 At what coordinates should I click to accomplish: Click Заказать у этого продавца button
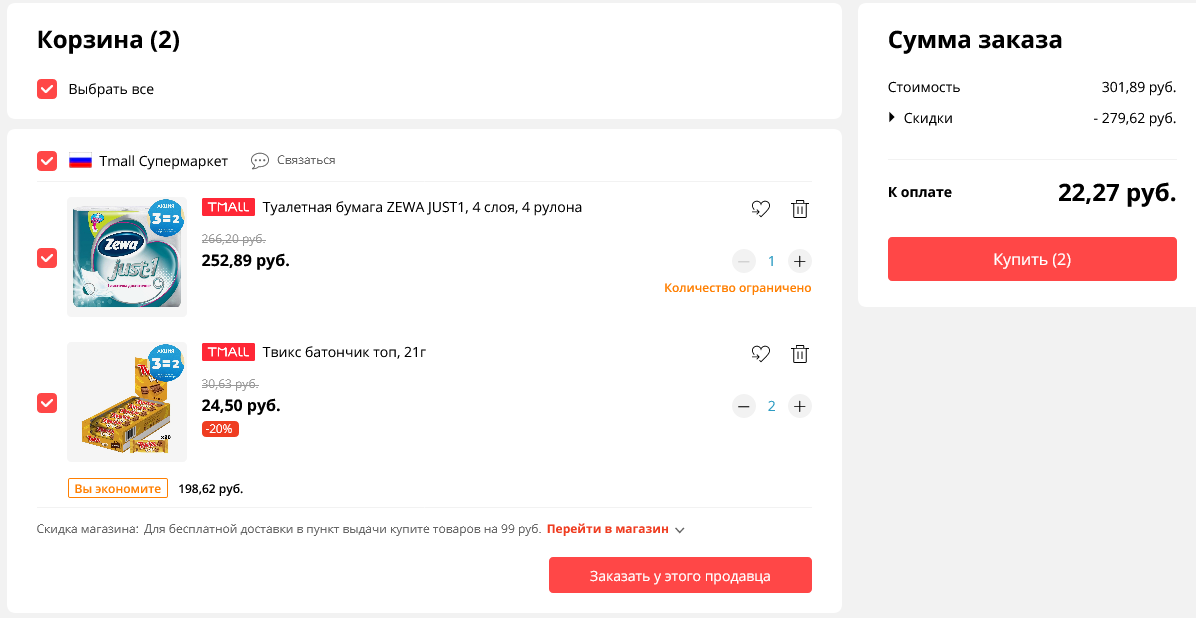click(x=680, y=575)
